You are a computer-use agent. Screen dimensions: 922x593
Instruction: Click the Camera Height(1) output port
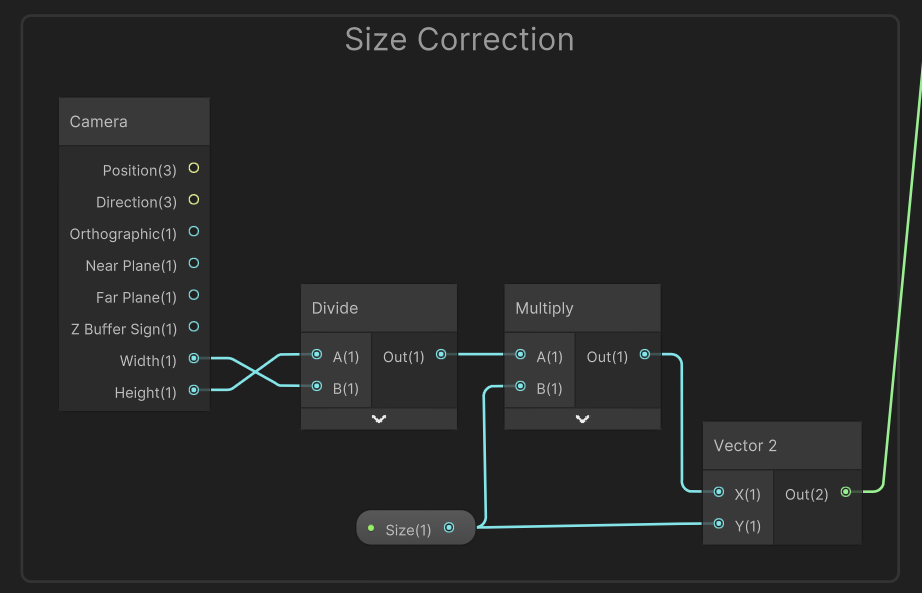tap(194, 390)
